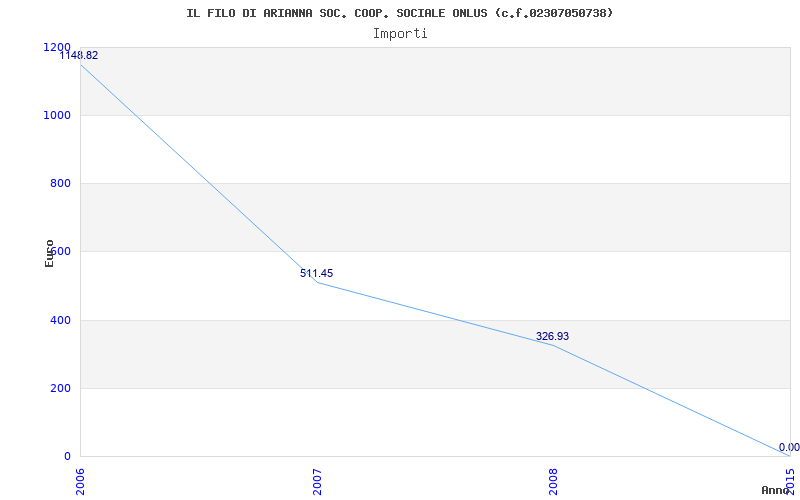The image size is (800, 500).
Task: Click the Euro y-axis title
Action: tap(49, 254)
